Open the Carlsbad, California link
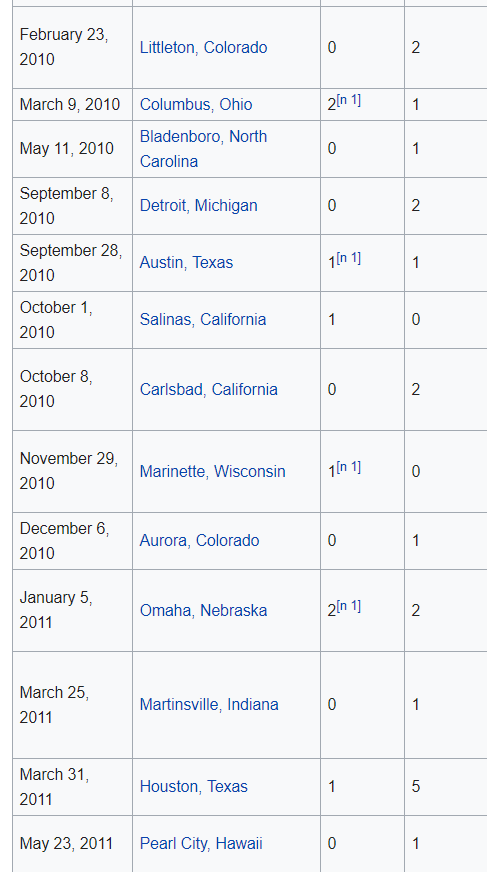This screenshot has height=872, width=487. 208,389
